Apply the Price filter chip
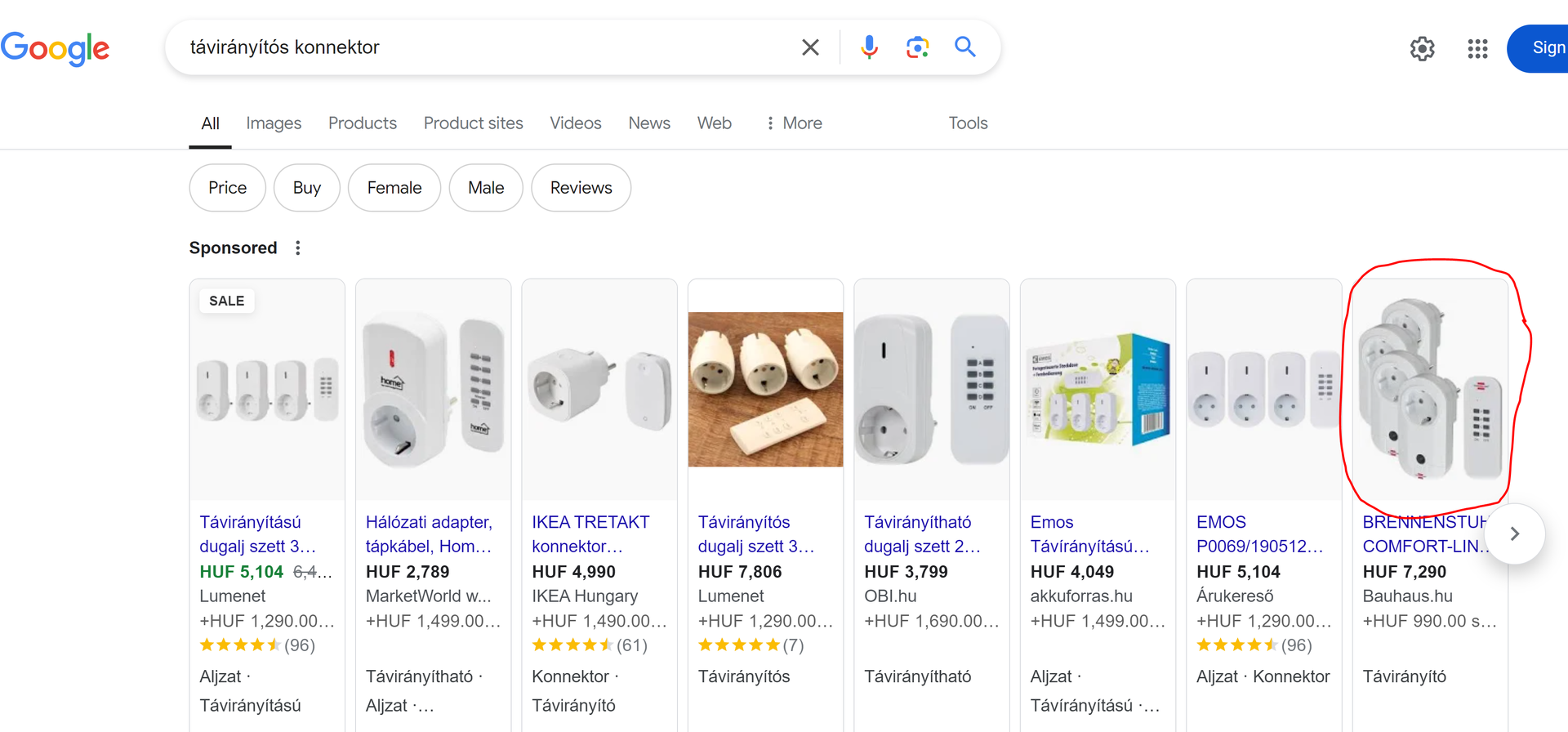 point(227,188)
